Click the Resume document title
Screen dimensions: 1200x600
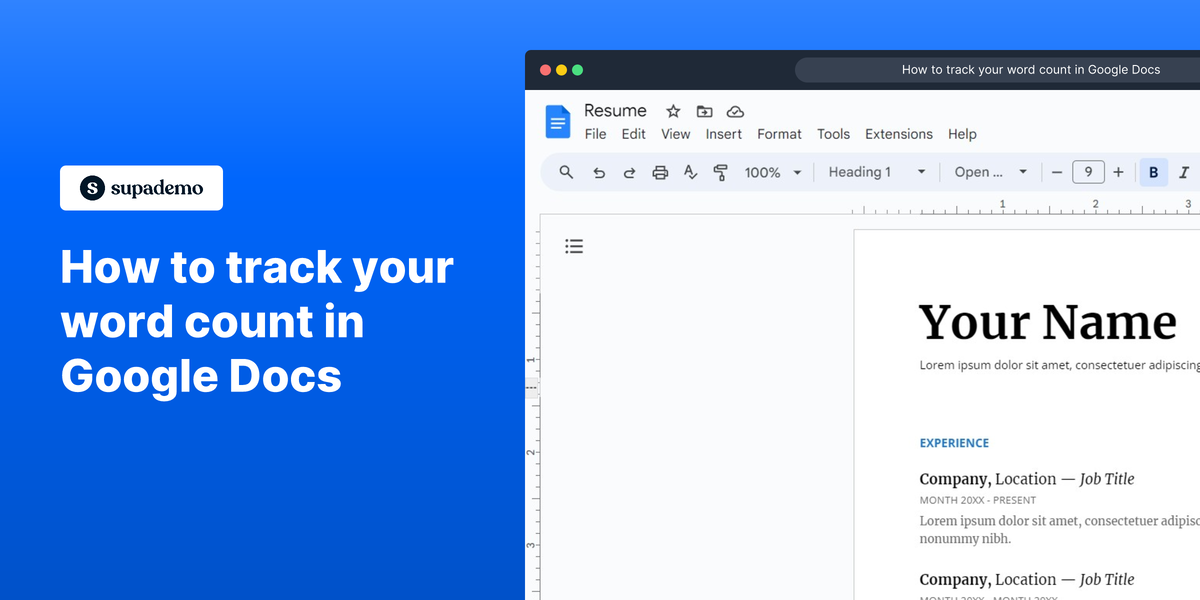(615, 111)
